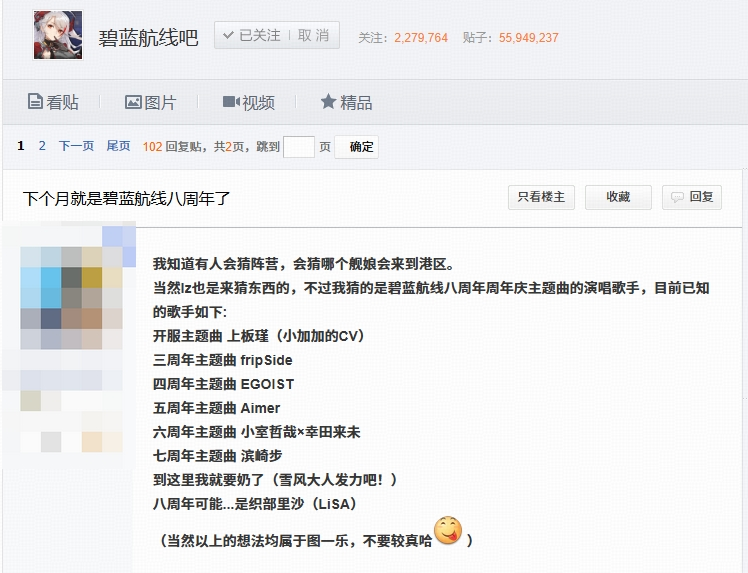748x573 pixels.
Task: Click the first post line 我知道有人会猜阵营
Action: (304, 264)
